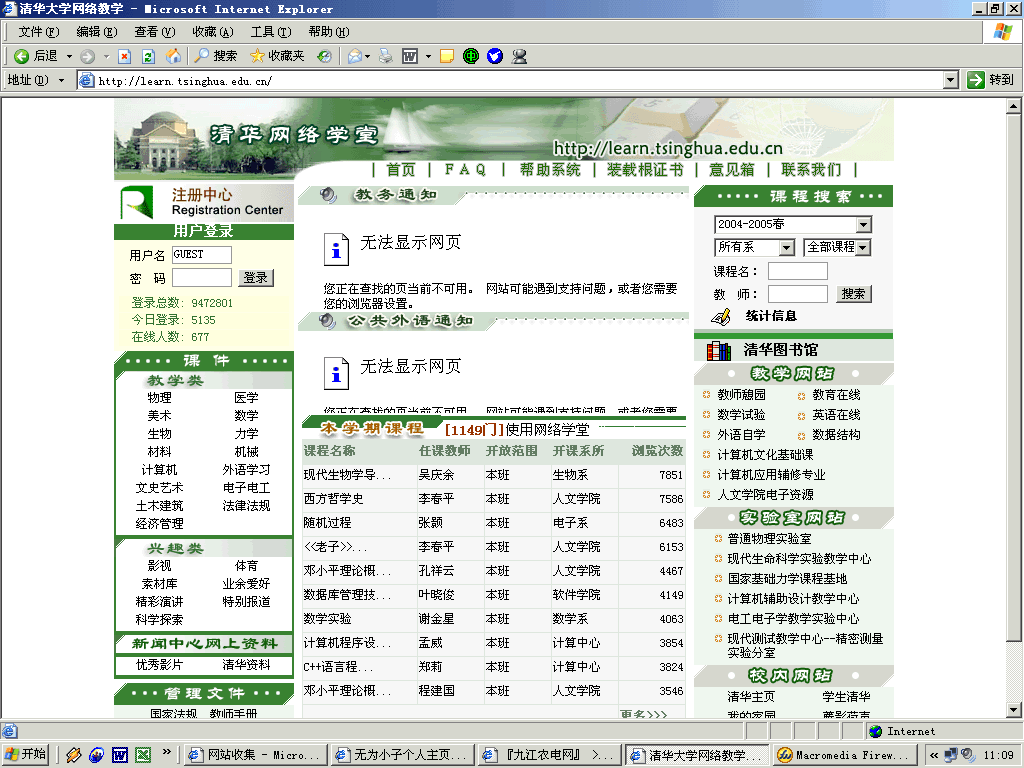The image size is (1024, 768).
Task: Click the 搜索 course search button
Action: (854, 294)
